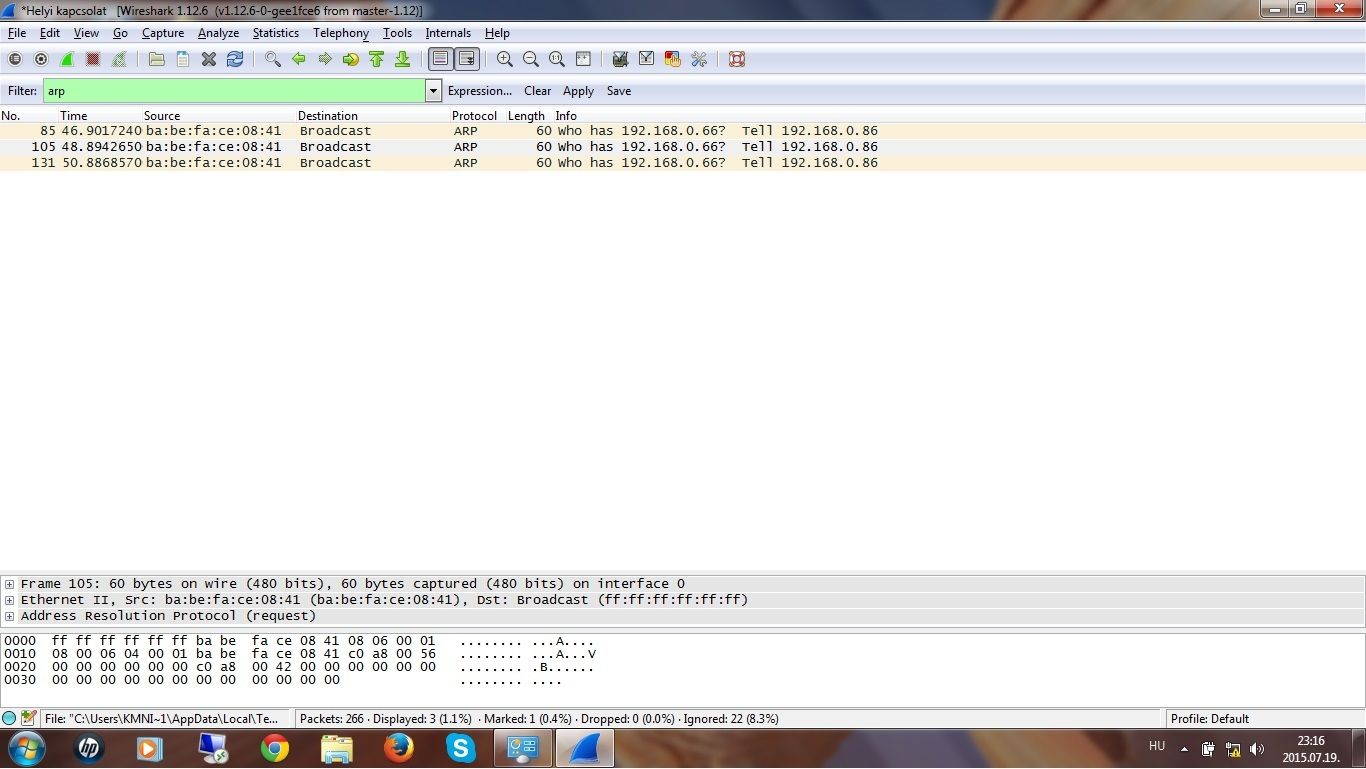Edit coloring rules
Screen dimensions: 1366x769
(x=673, y=59)
